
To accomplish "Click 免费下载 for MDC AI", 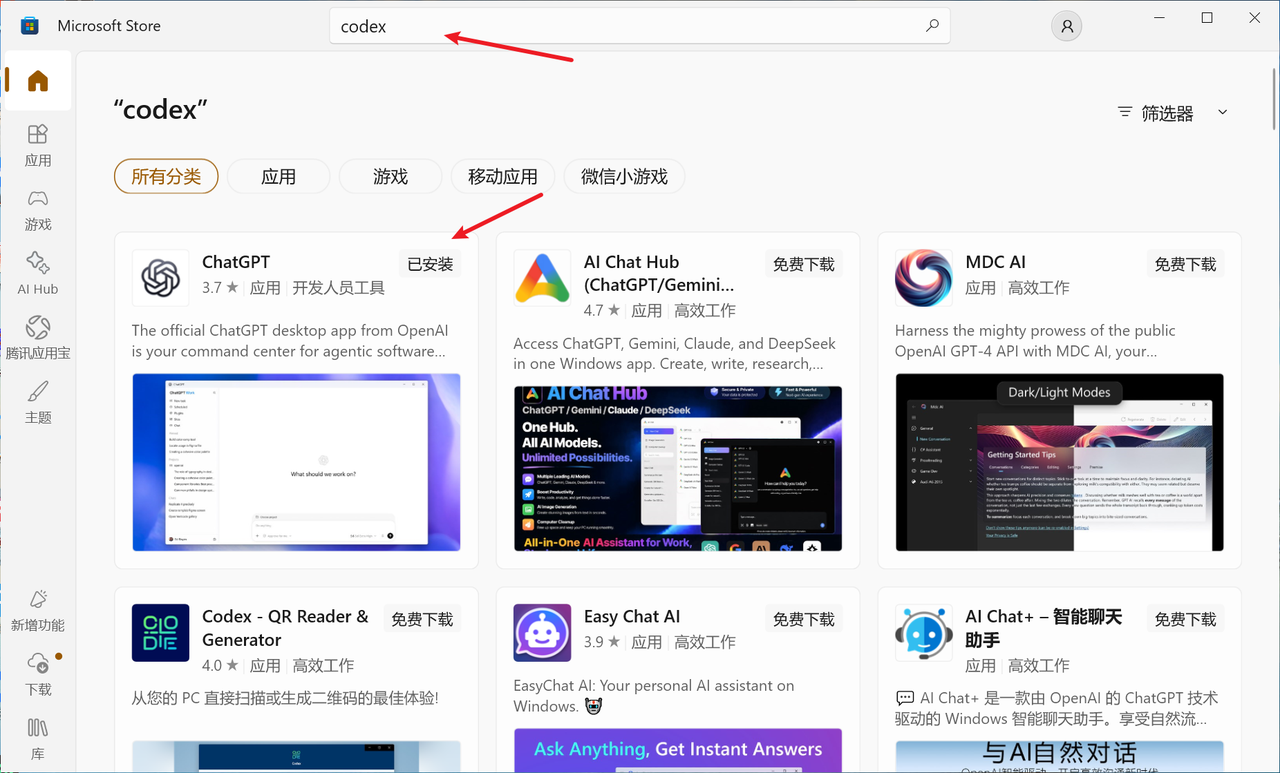I will click(x=1186, y=264).
